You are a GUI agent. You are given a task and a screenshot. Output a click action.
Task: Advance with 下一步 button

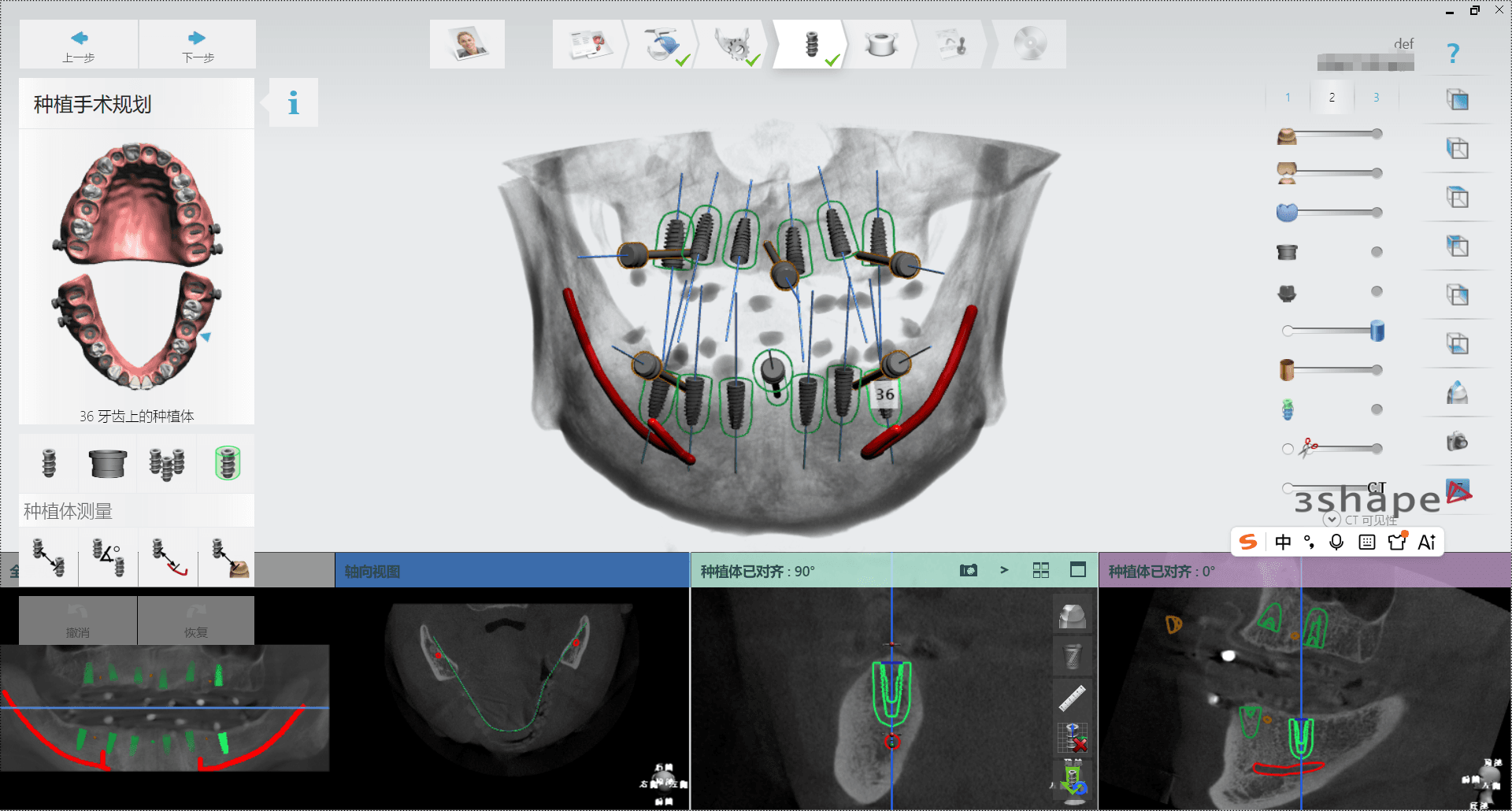click(198, 46)
